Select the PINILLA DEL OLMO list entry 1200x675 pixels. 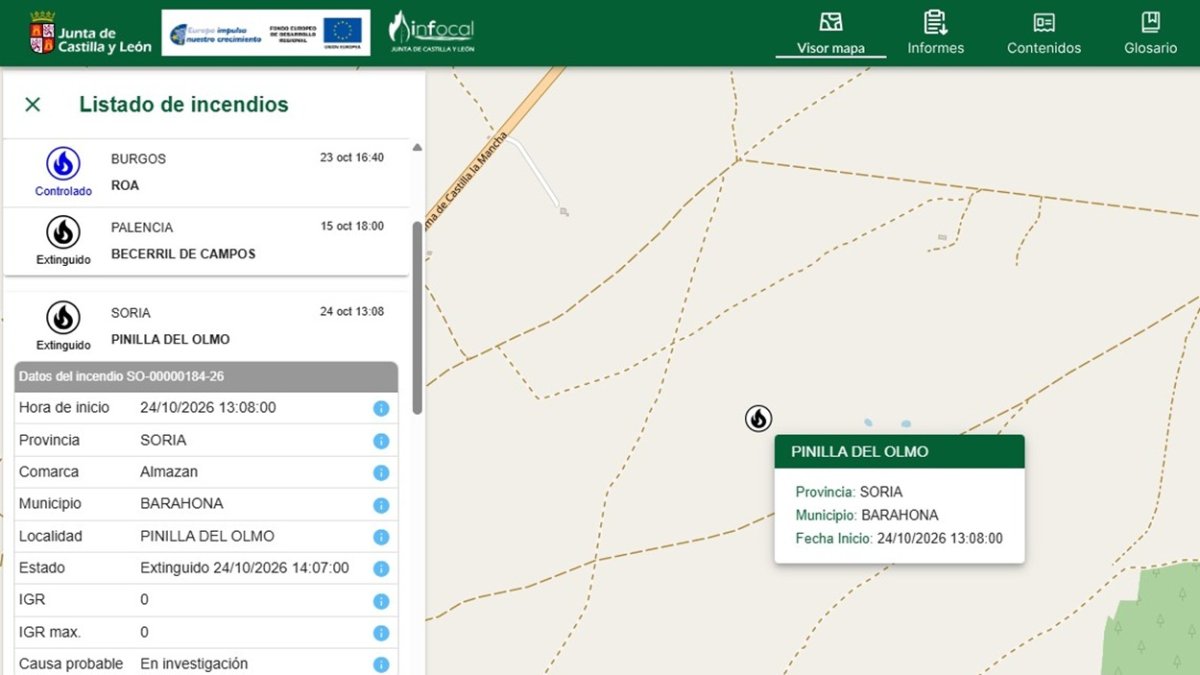pos(206,326)
